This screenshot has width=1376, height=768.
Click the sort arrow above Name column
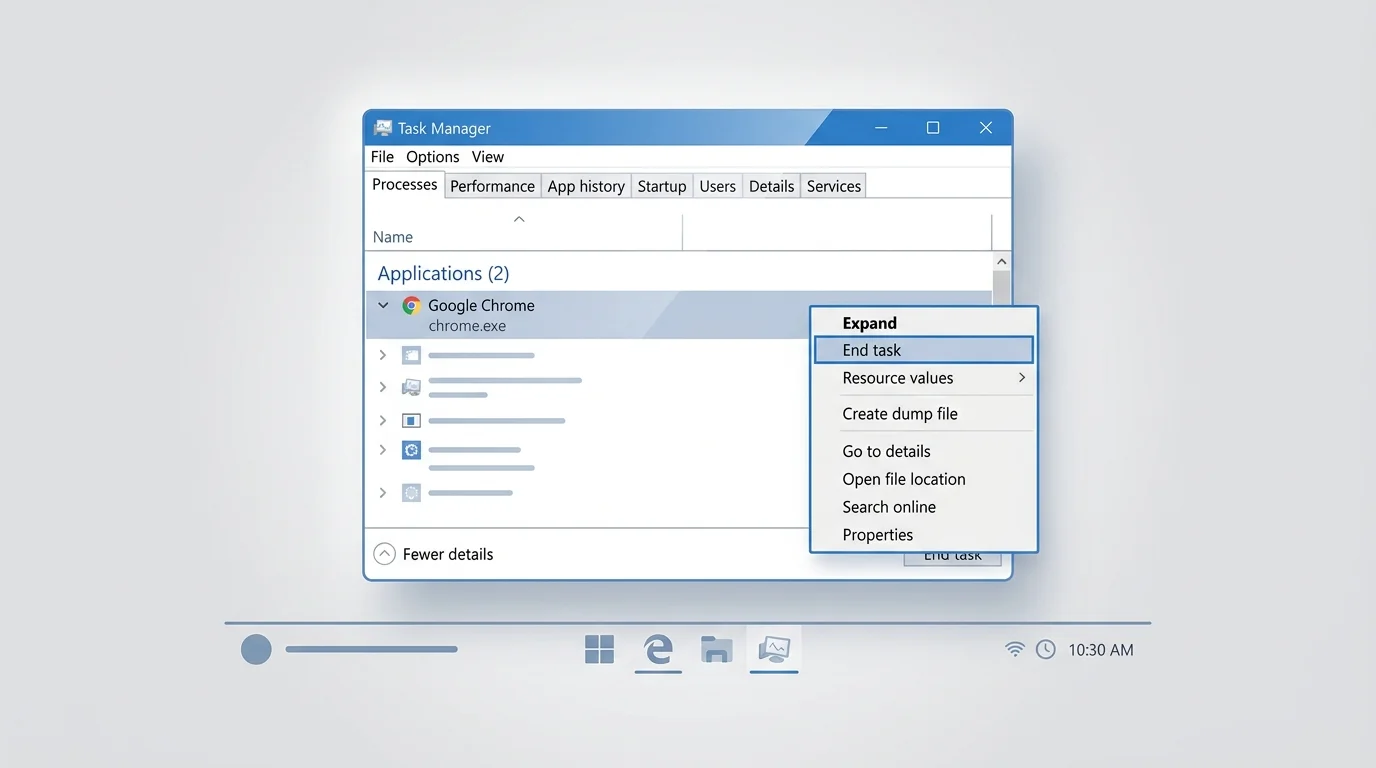point(519,219)
